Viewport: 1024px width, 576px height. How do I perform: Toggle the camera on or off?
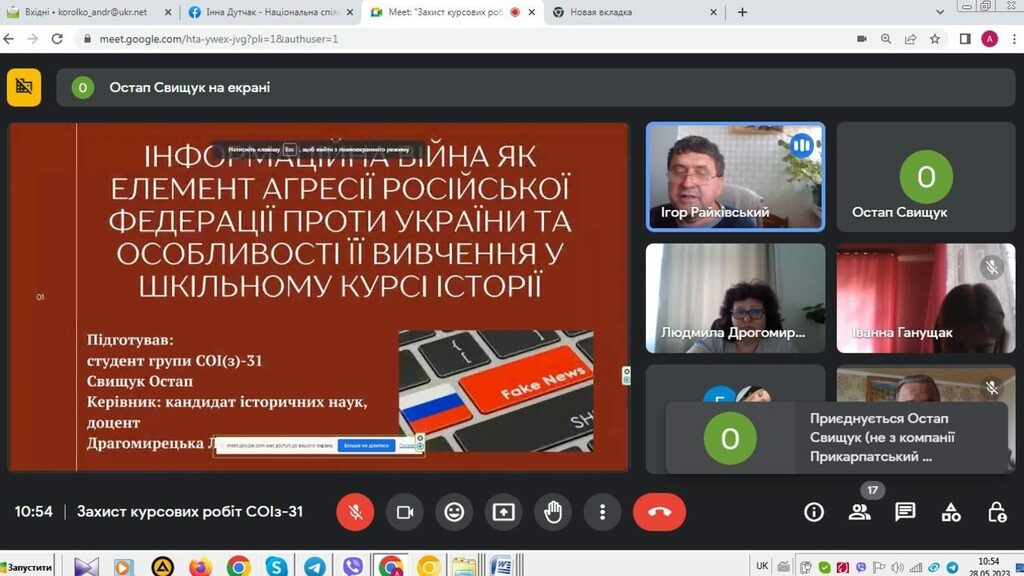click(x=405, y=512)
